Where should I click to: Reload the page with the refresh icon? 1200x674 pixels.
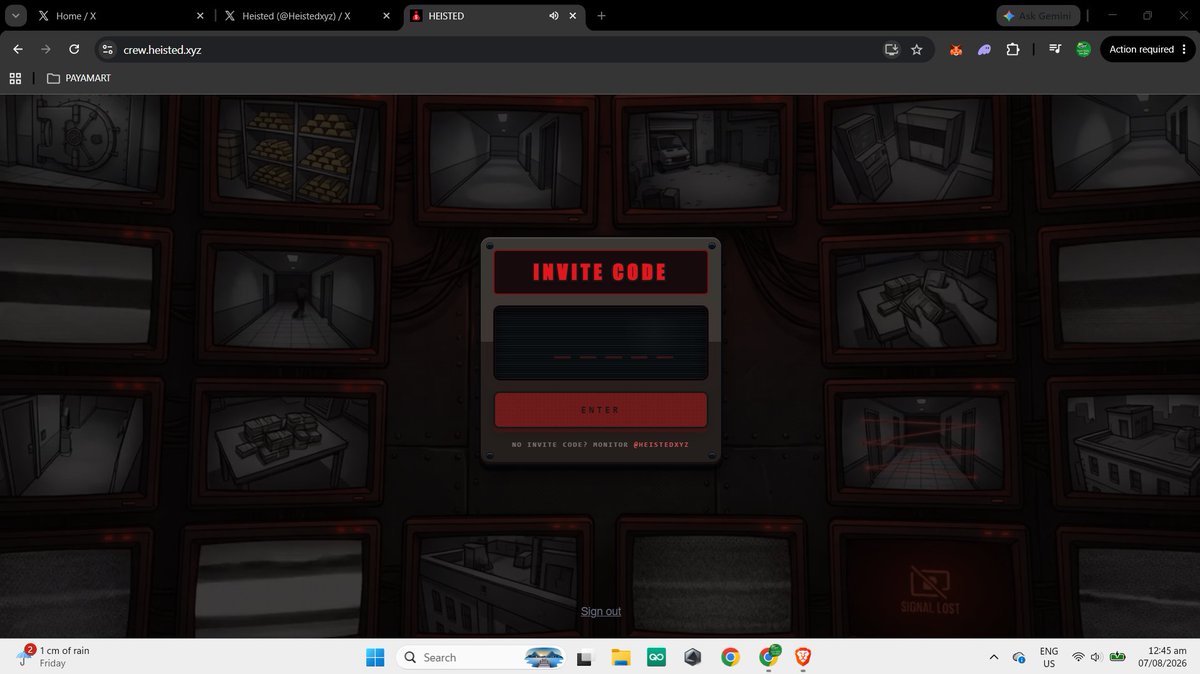pyautogui.click(x=74, y=49)
